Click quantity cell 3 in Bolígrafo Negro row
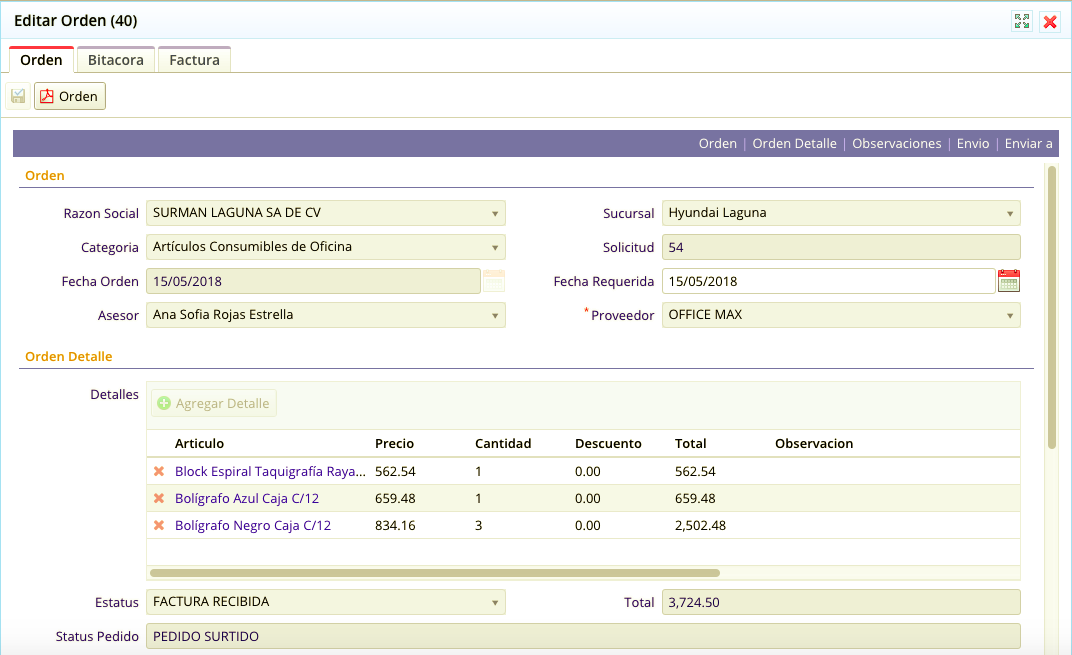The width and height of the screenshot is (1072, 655). (x=479, y=525)
